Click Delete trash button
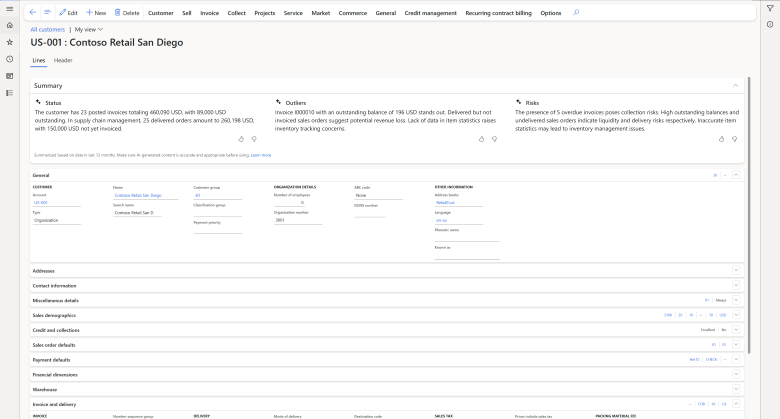 tap(127, 13)
